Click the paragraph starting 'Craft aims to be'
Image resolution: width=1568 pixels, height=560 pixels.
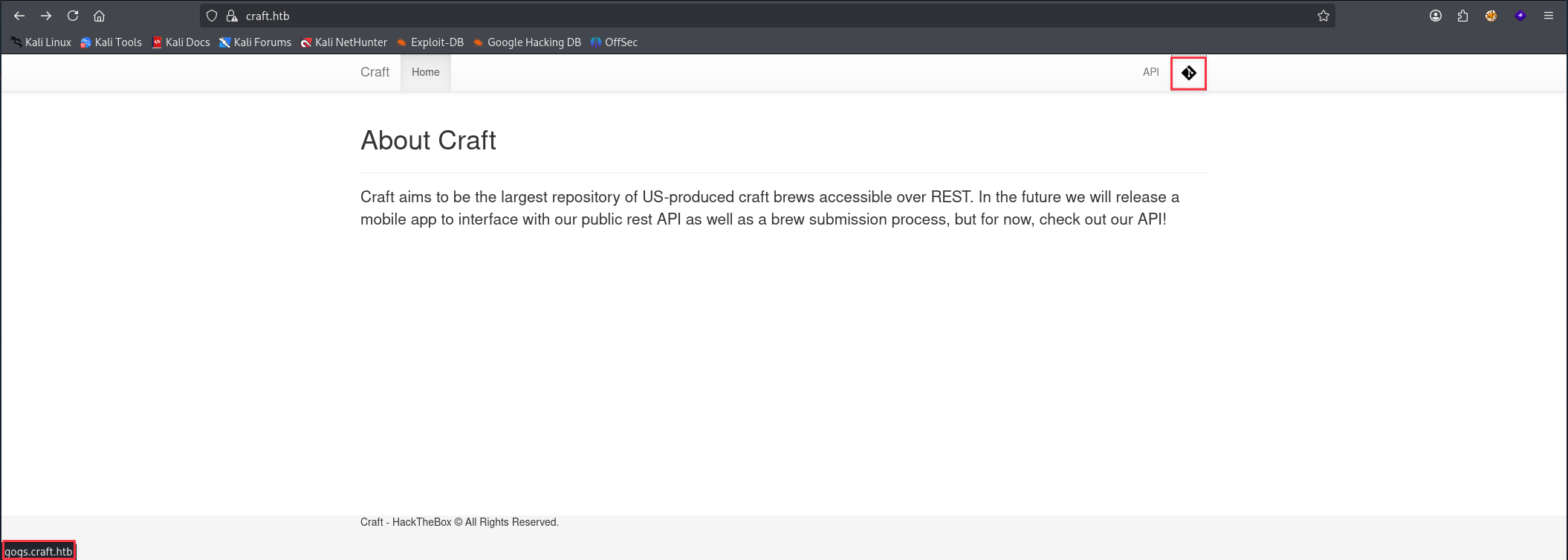click(x=770, y=208)
